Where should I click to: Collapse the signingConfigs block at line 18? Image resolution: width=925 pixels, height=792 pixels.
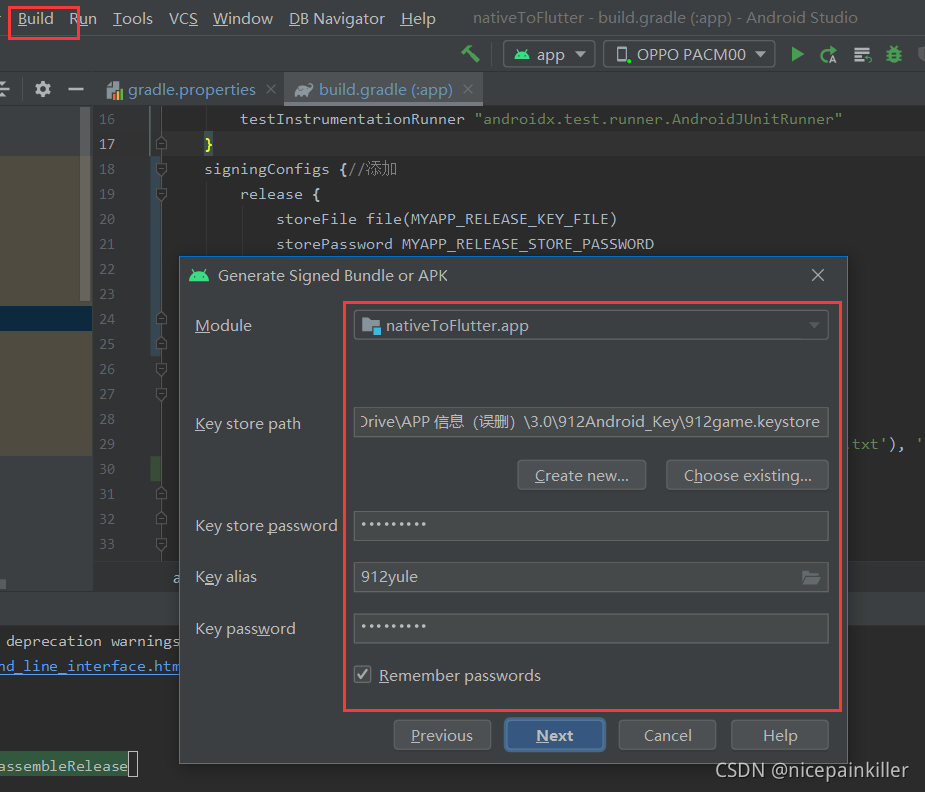point(161,169)
